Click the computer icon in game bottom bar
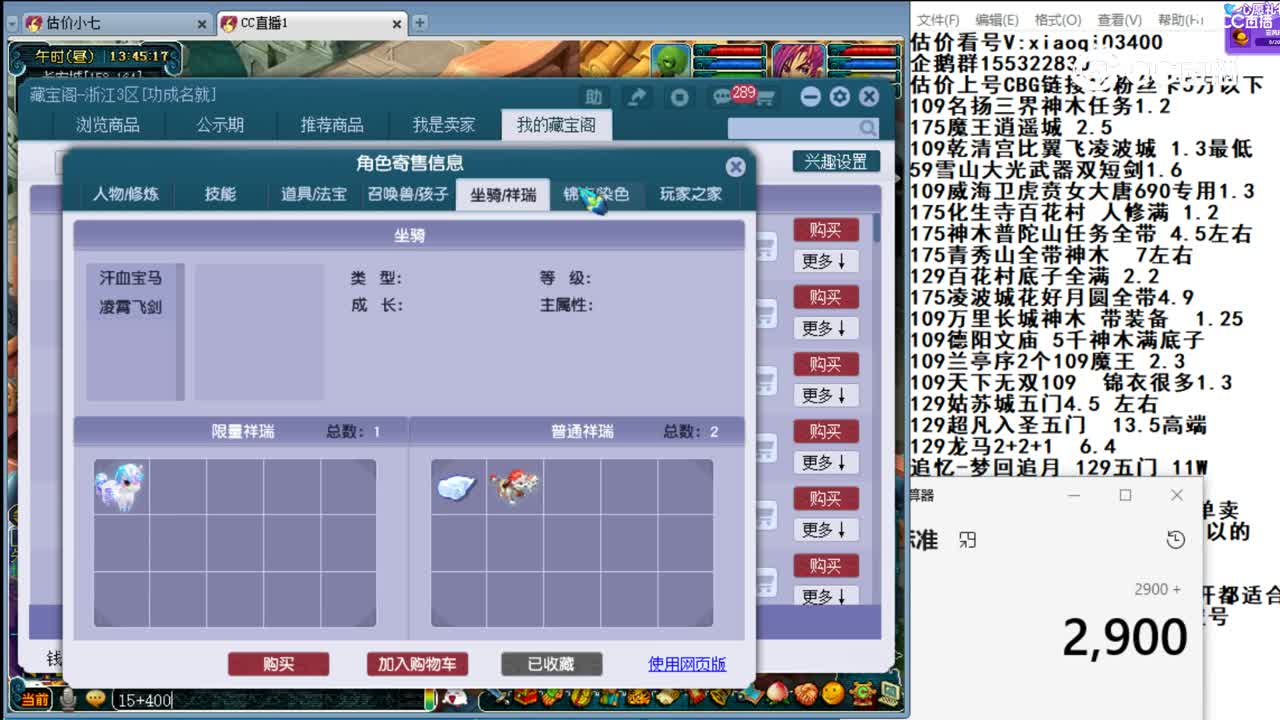Viewport: 1280px width, 720px height. pos(890,694)
